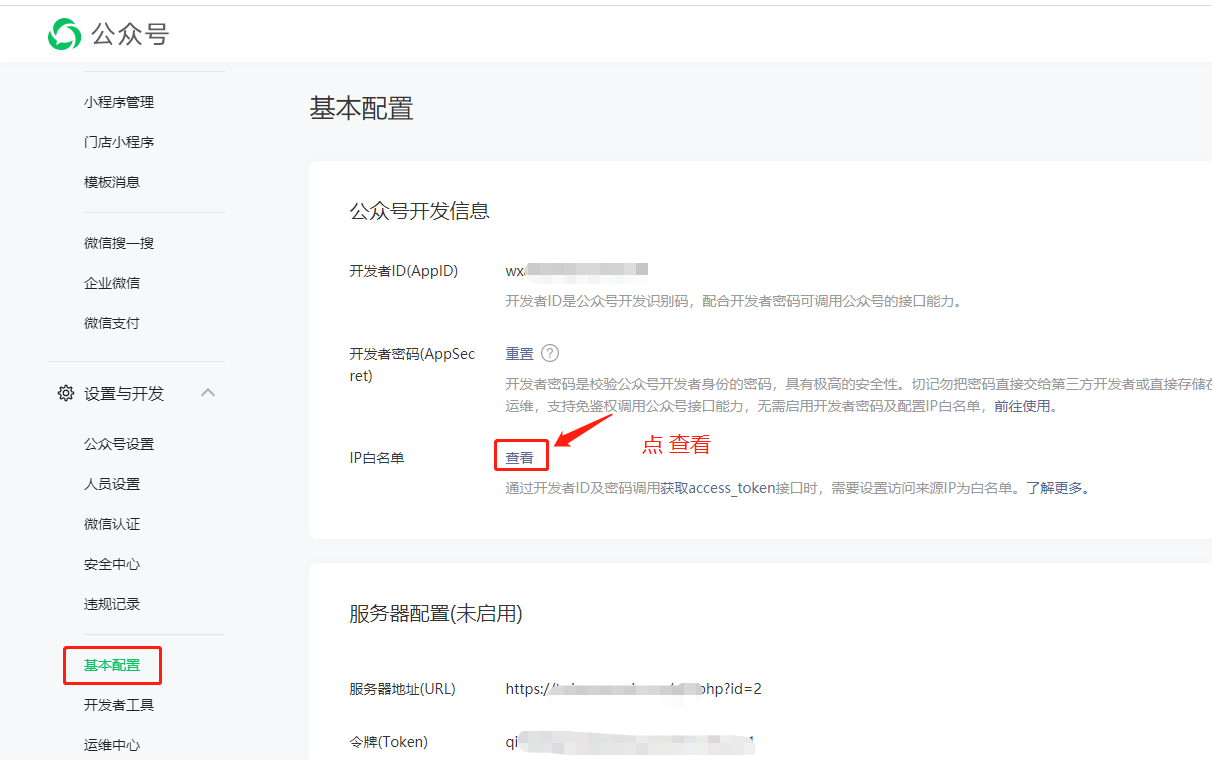Image resolution: width=1212 pixels, height=760 pixels.
Task: Click the 开发者ID(AppID) label
Action: tap(404, 270)
